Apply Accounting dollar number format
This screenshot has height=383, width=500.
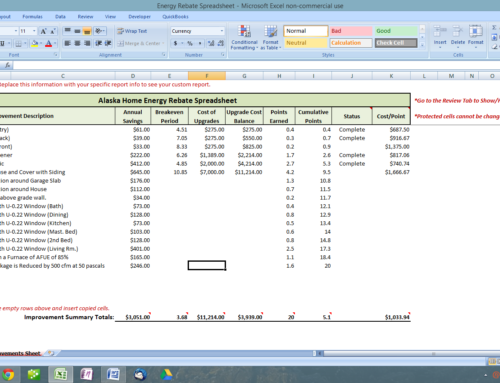pyautogui.click(x=175, y=43)
